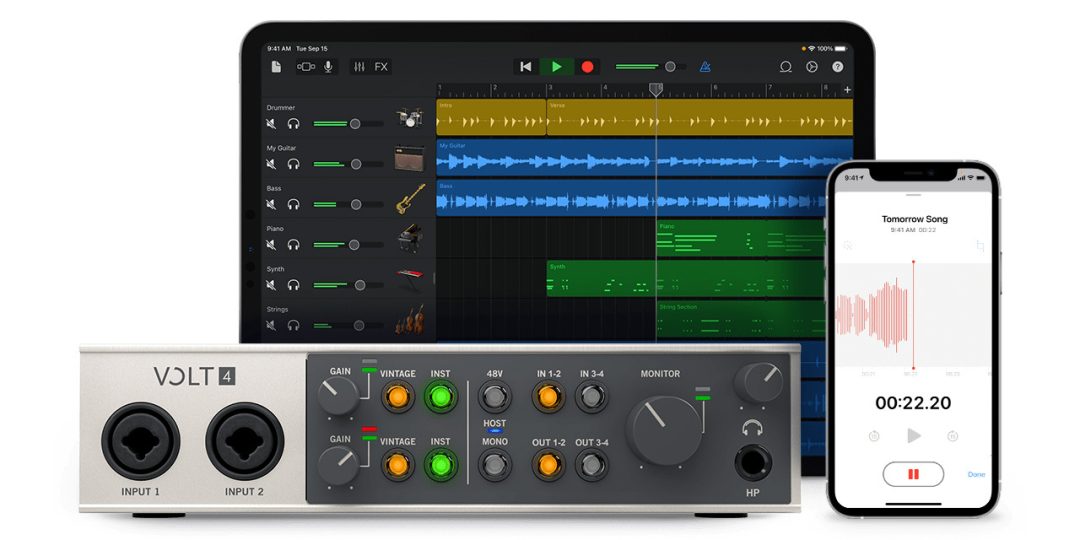Select the green Piano MIDI region

click(741, 238)
